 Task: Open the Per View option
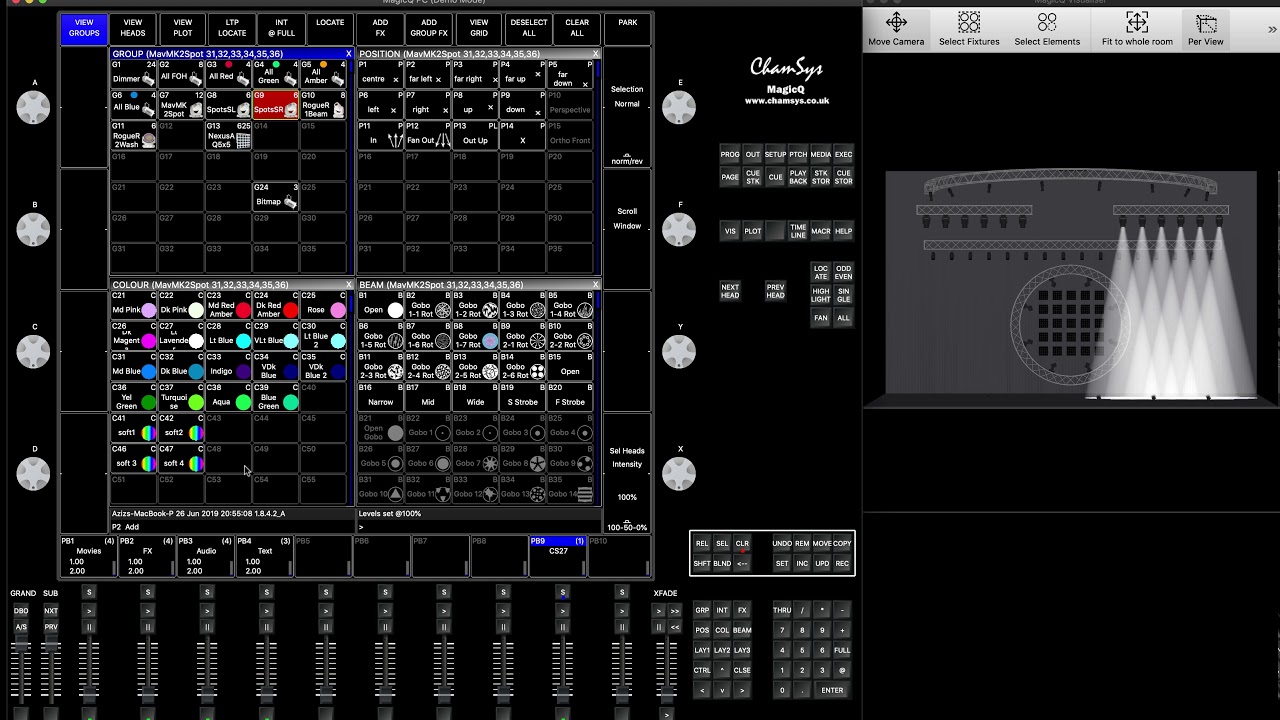click(x=1206, y=29)
